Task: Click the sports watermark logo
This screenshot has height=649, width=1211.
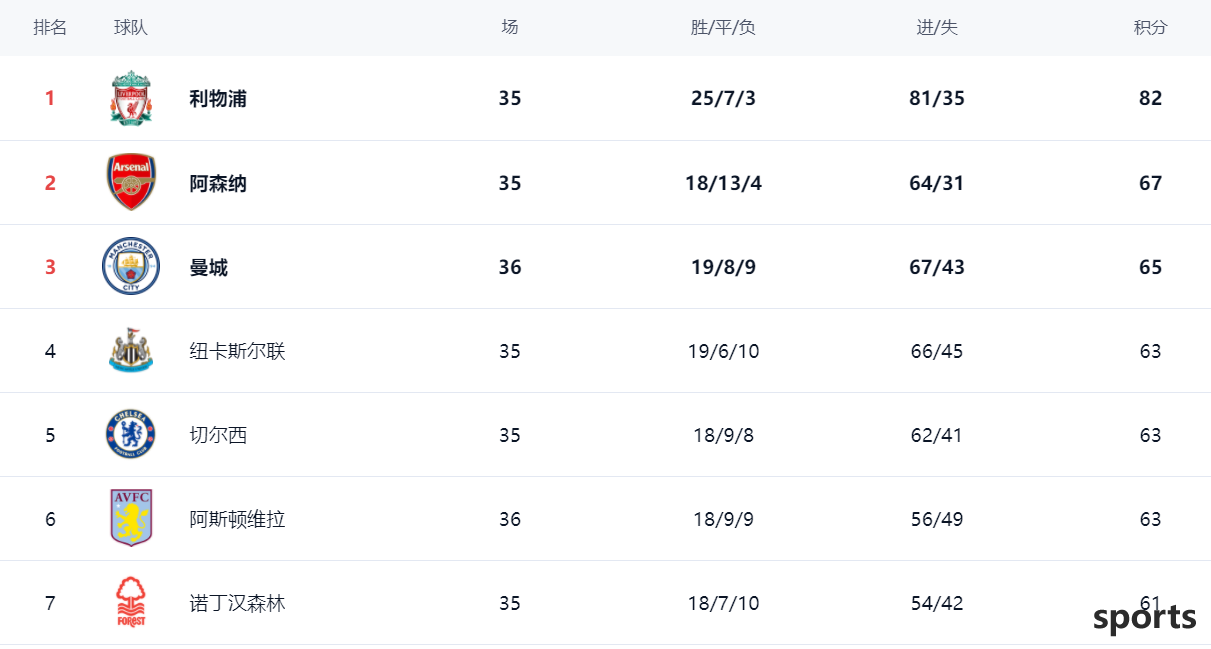Action: [x=1144, y=618]
